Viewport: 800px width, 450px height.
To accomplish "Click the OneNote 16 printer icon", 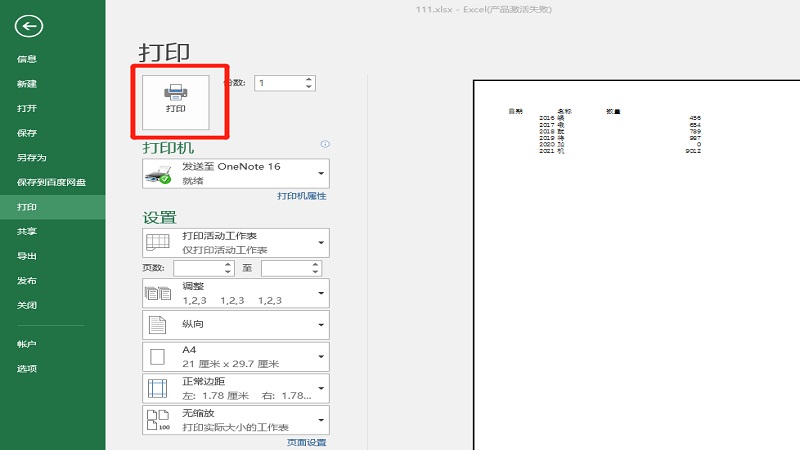I will (x=158, y=174).
